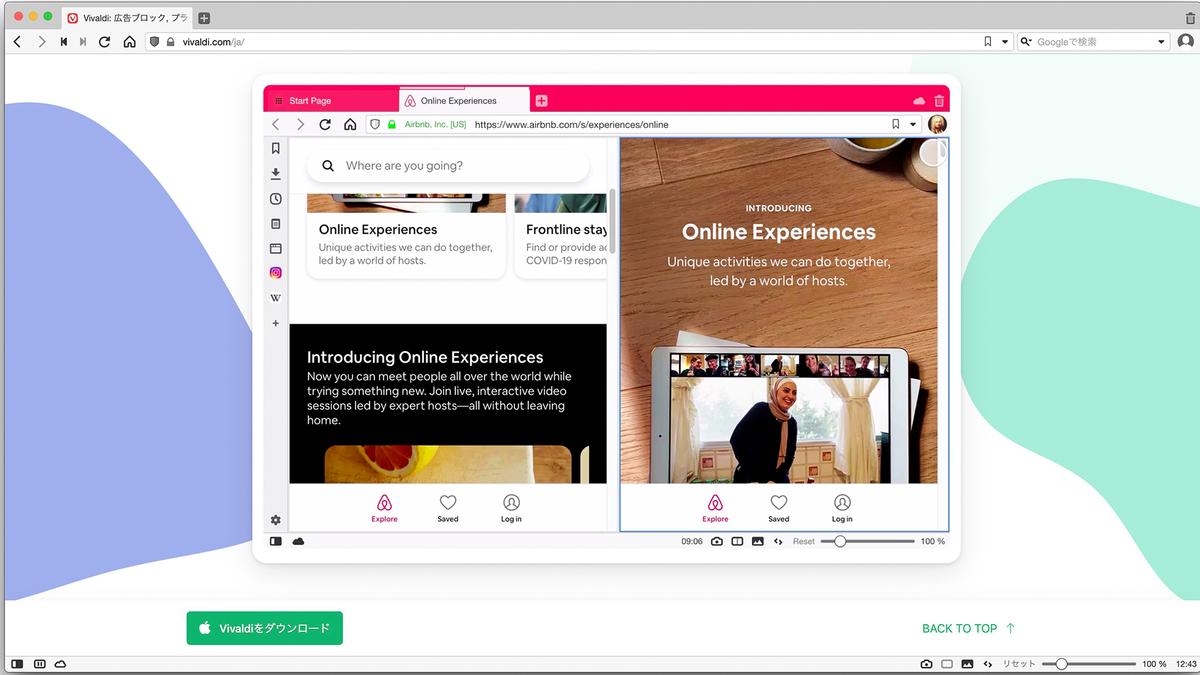Select the Online Experiences tab

(463, 100)
